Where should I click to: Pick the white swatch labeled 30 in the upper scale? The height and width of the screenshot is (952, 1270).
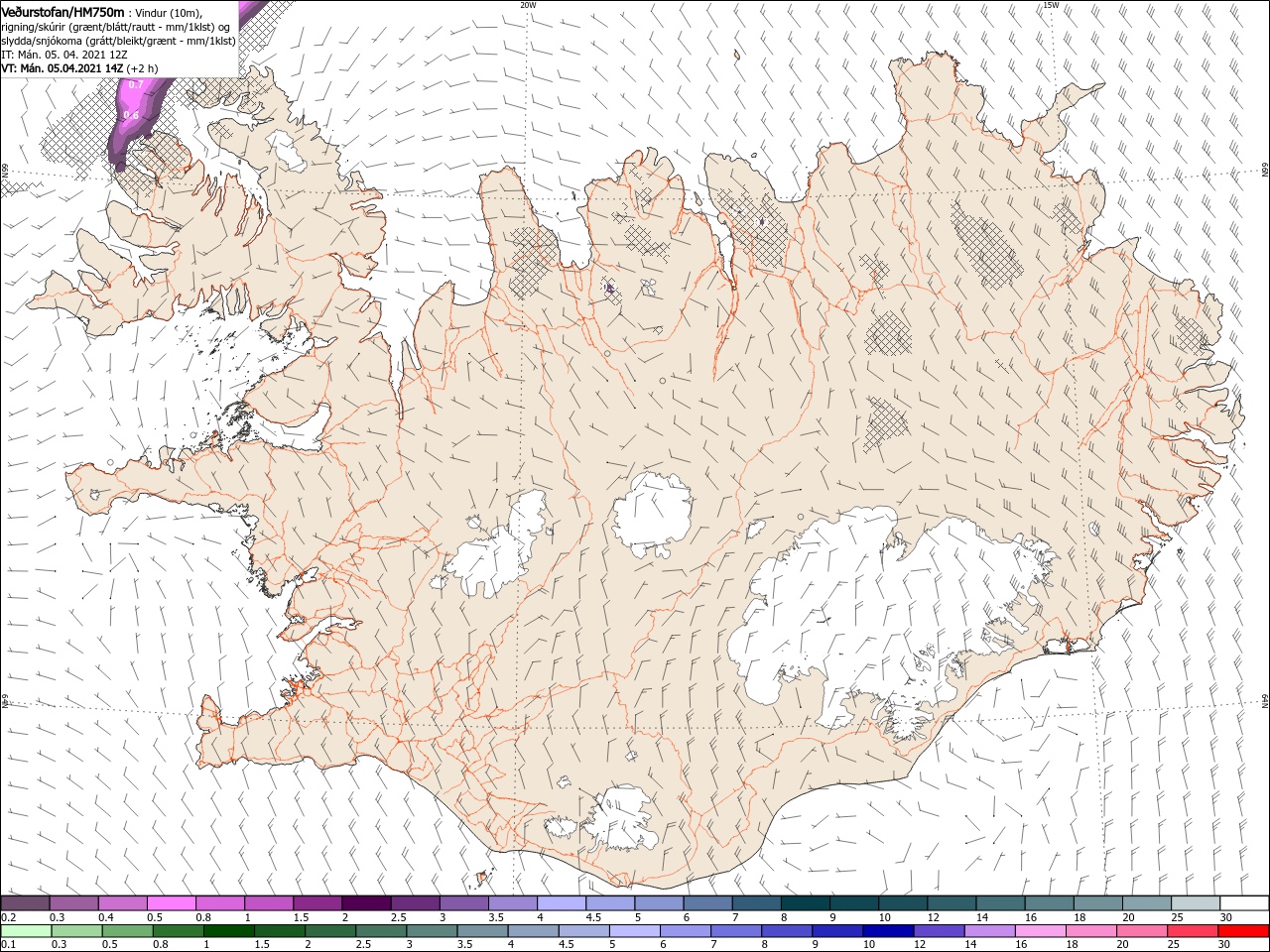coord(1244,903)
